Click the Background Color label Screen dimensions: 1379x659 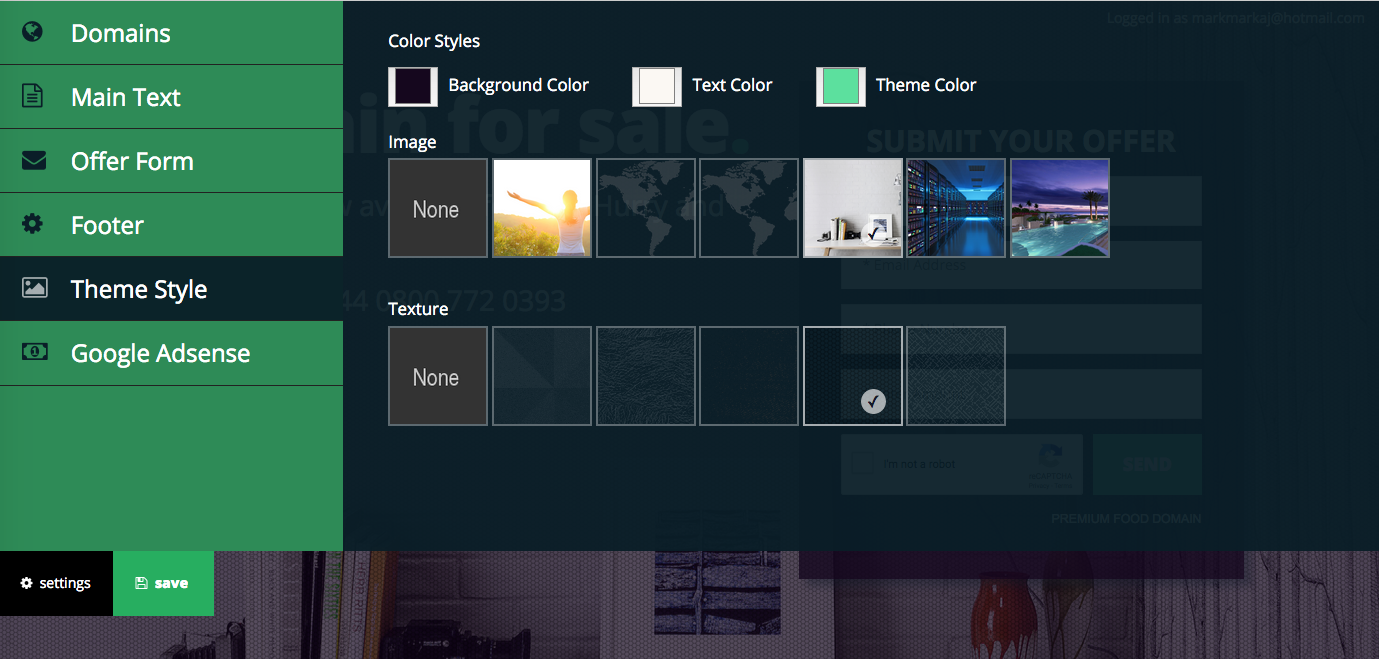[518, 85]
